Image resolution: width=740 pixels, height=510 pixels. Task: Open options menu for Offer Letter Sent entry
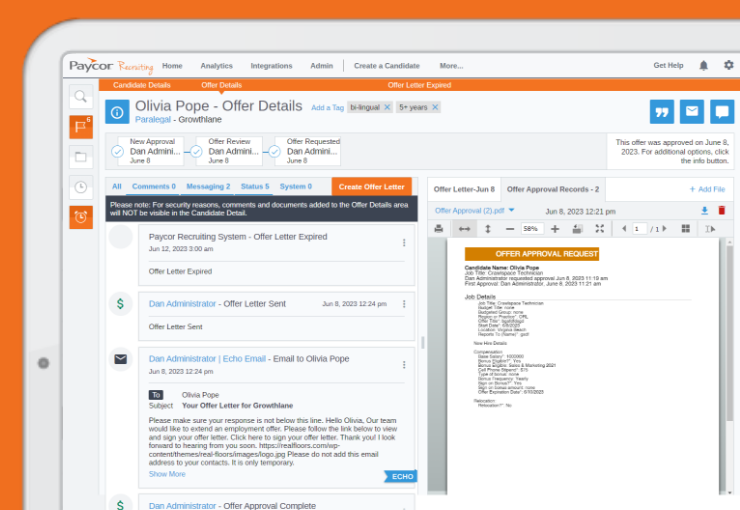click(404, 304)
